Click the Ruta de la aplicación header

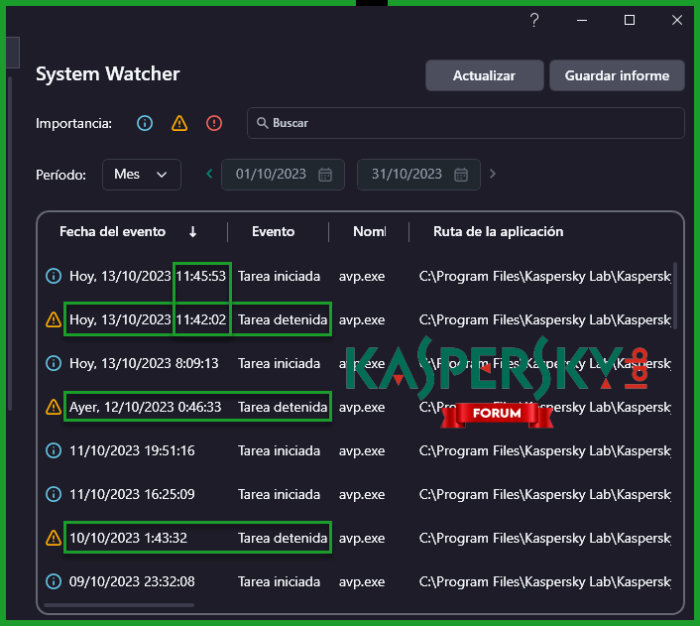498,231
